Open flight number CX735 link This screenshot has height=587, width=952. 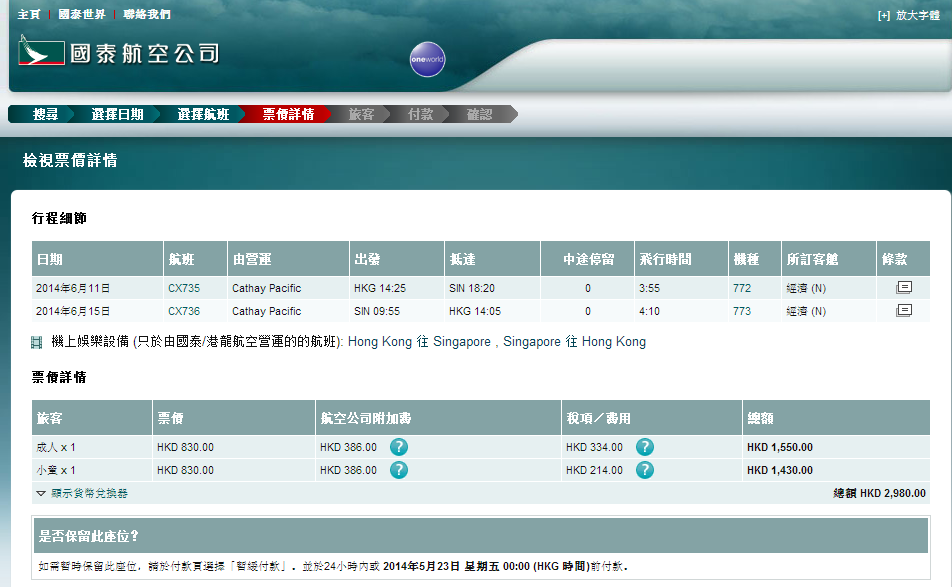point(183,288)
